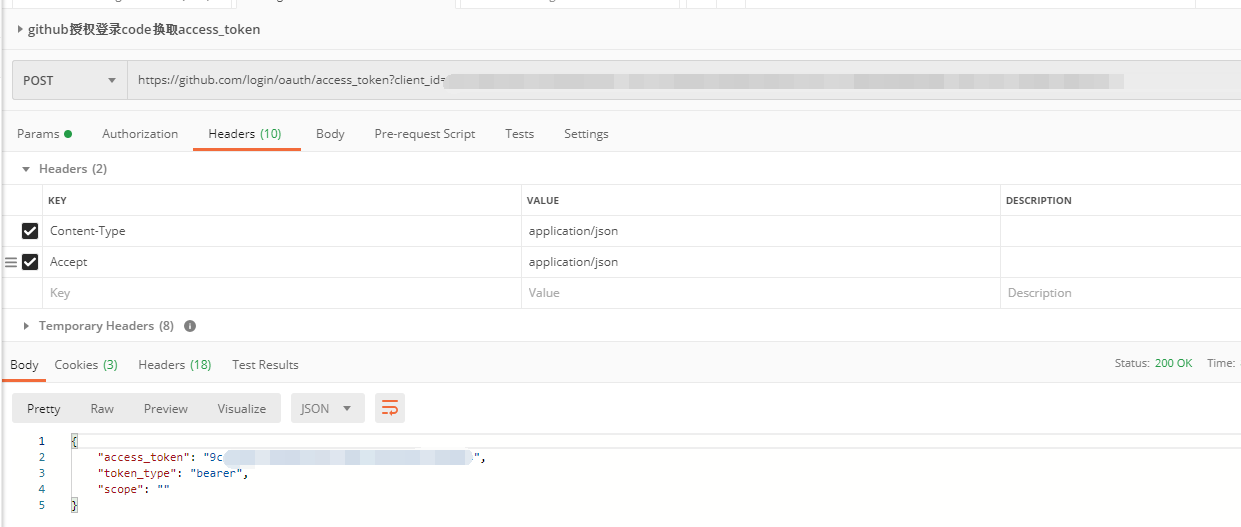Switch to the Params tab
Viewport: 1241px width, 527px height.
44,134
